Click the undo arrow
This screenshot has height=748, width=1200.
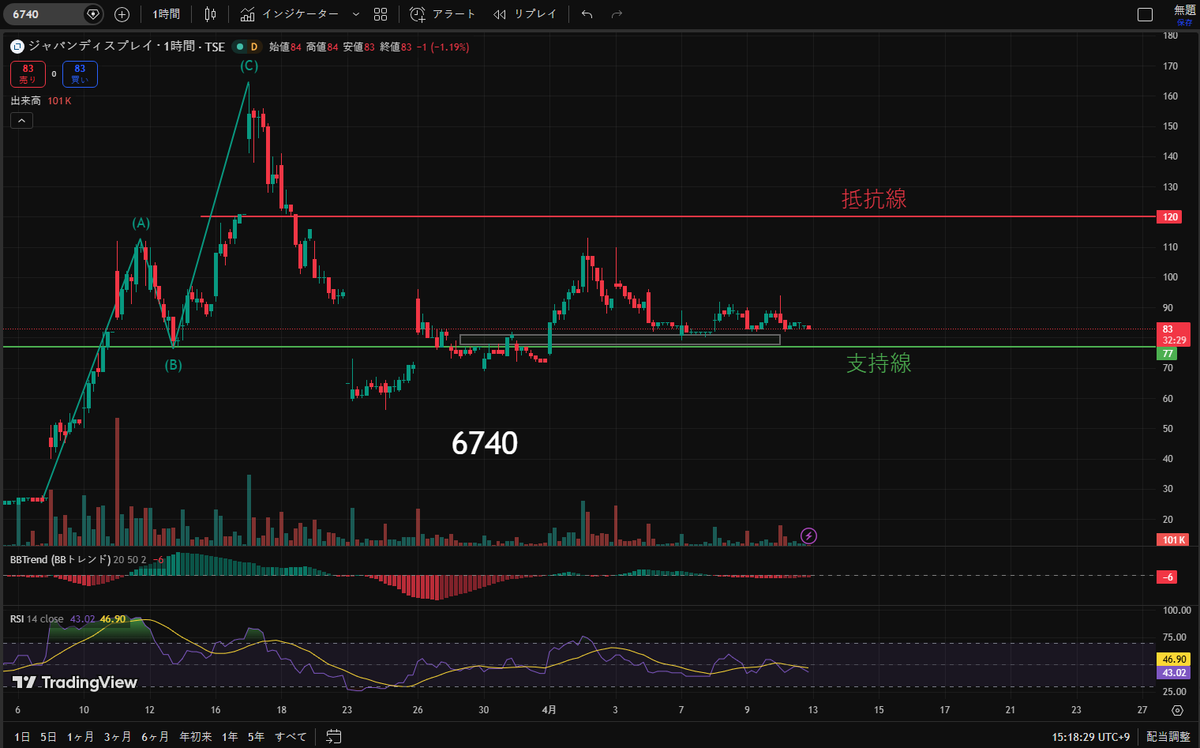(x=587, y=15)
